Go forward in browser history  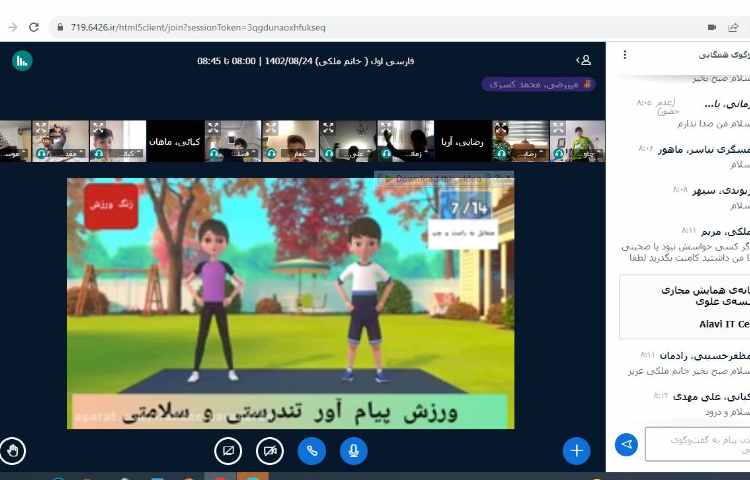13,27
